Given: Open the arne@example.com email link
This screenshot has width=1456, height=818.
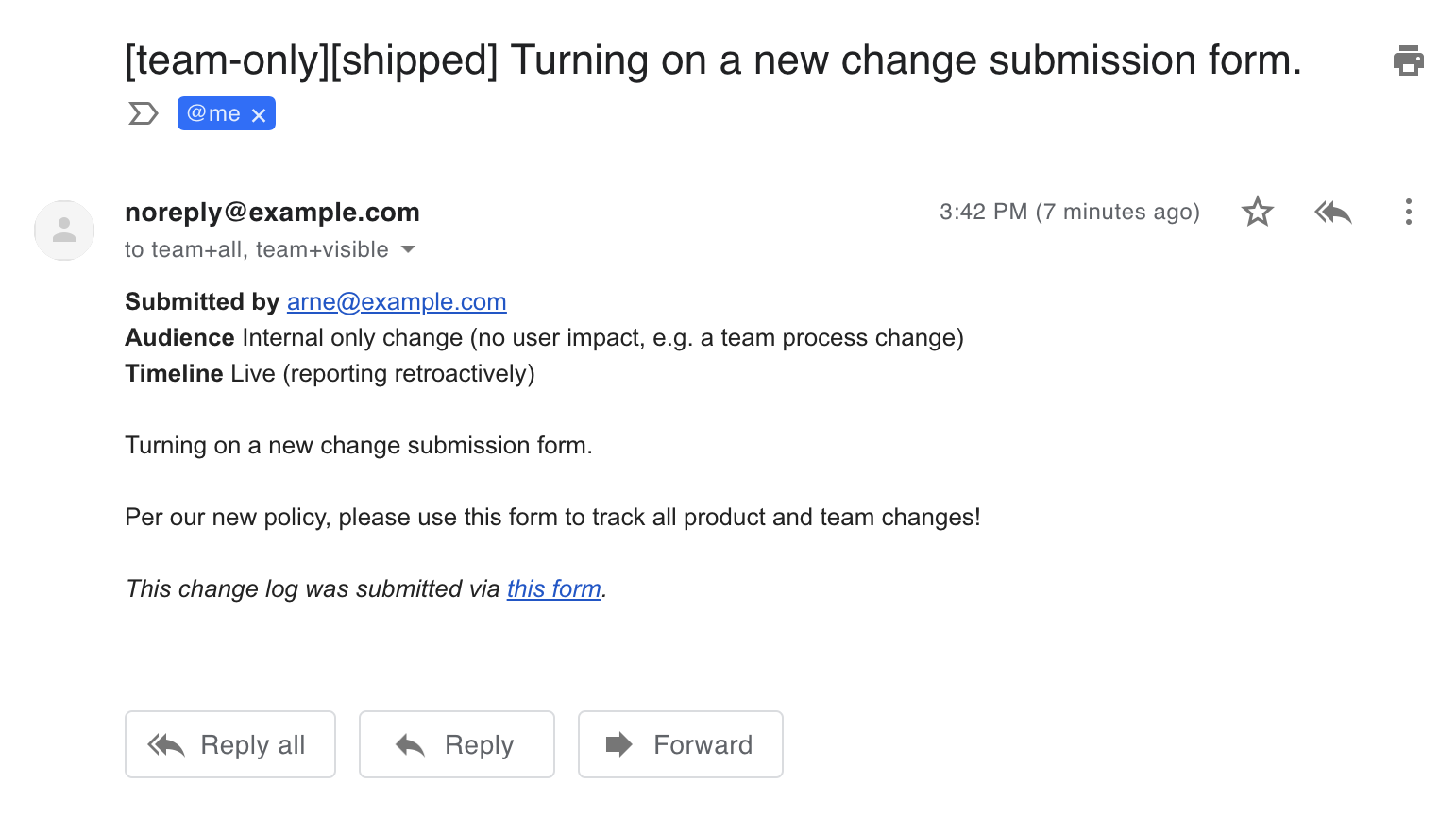Looking at the screenshot, I should (397, 302).
